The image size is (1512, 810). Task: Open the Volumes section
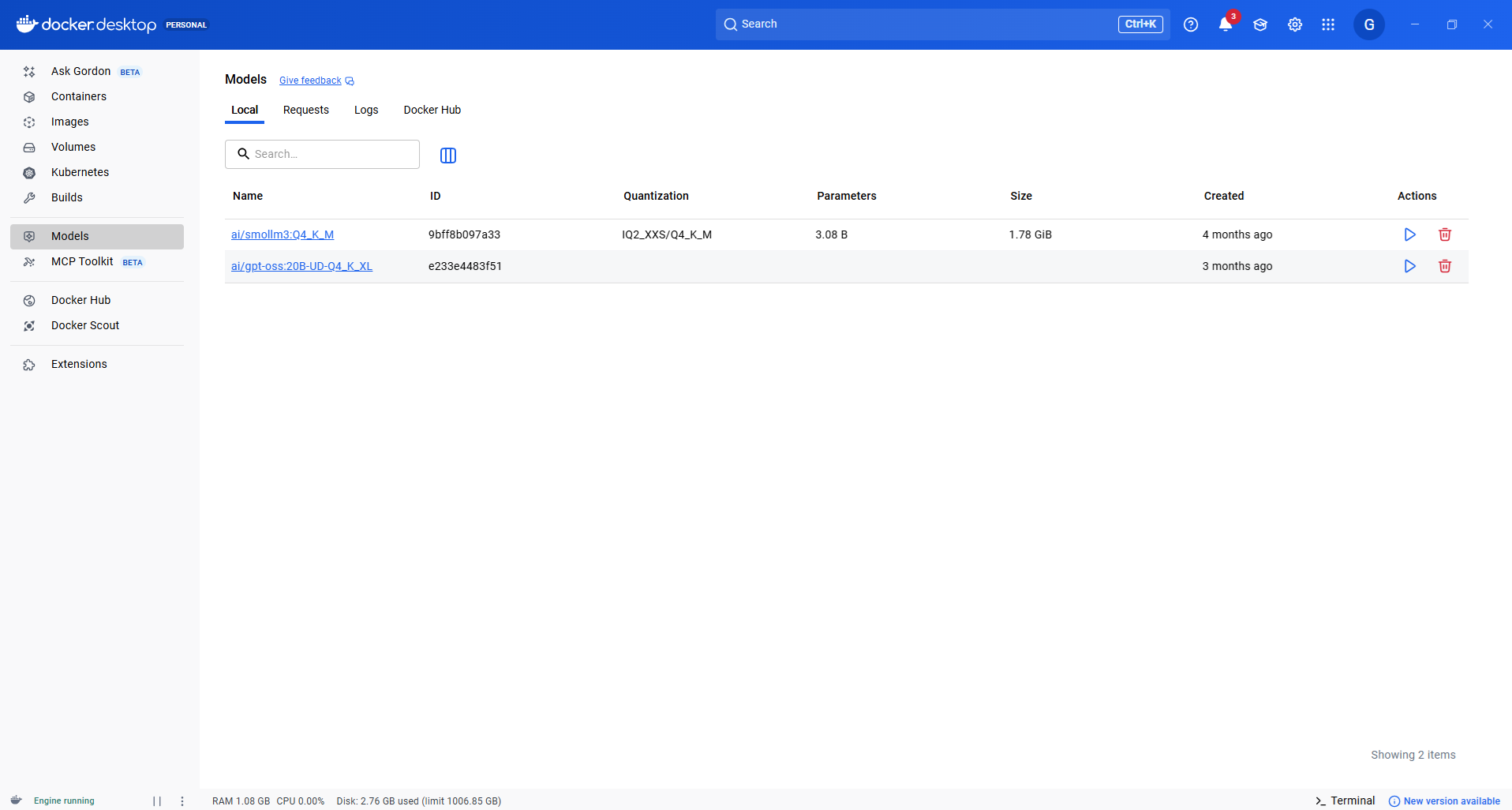click(x=96, y=147)
